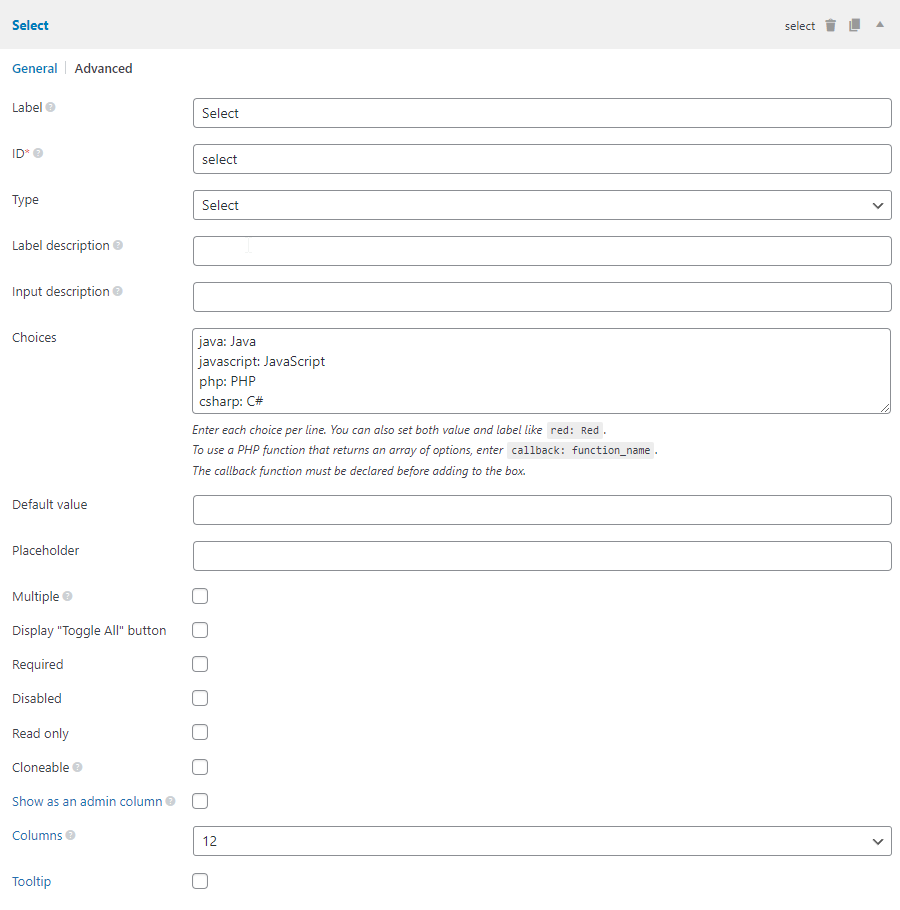
Task: Check the Display Toggle All button option
Action: tap(200, 629)
